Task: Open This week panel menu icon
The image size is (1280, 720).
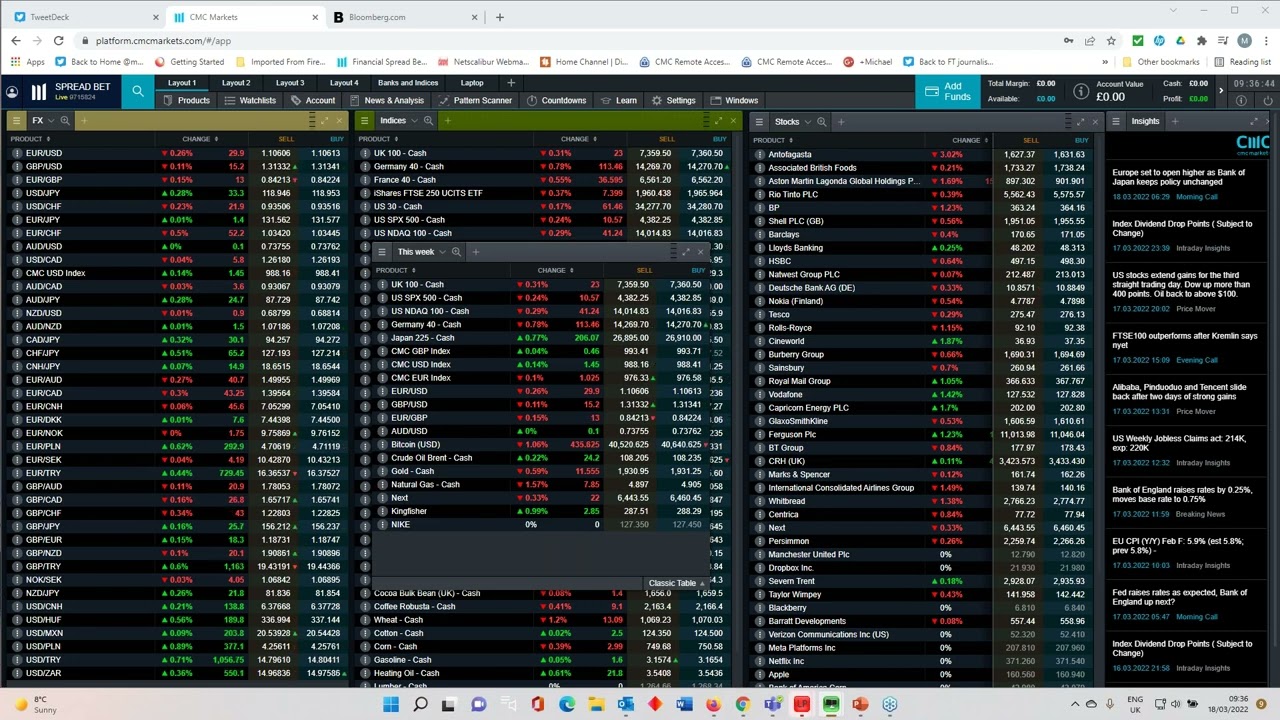Action: pos(381,252)
